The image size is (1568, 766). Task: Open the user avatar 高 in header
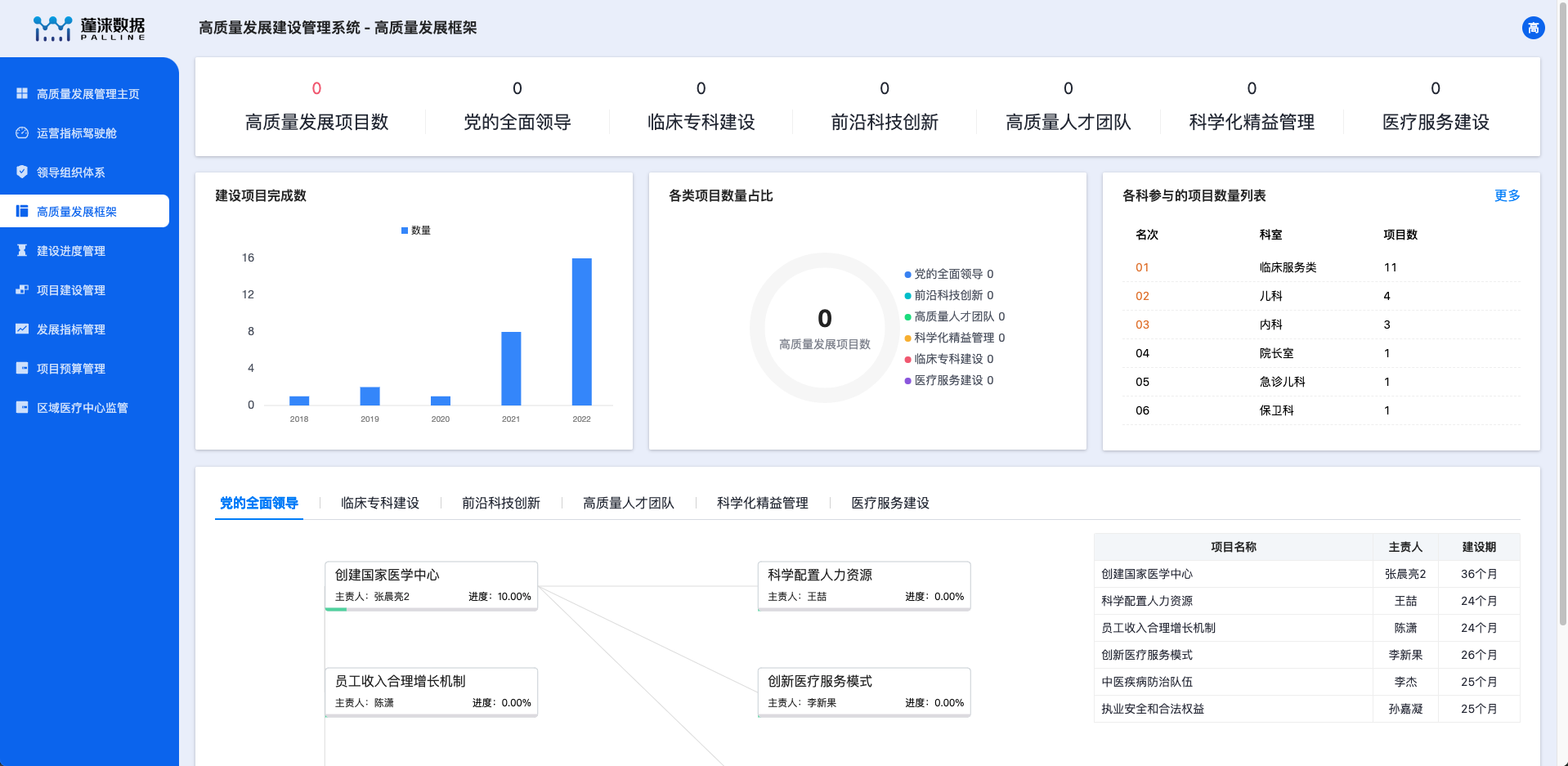[1533, 28]
